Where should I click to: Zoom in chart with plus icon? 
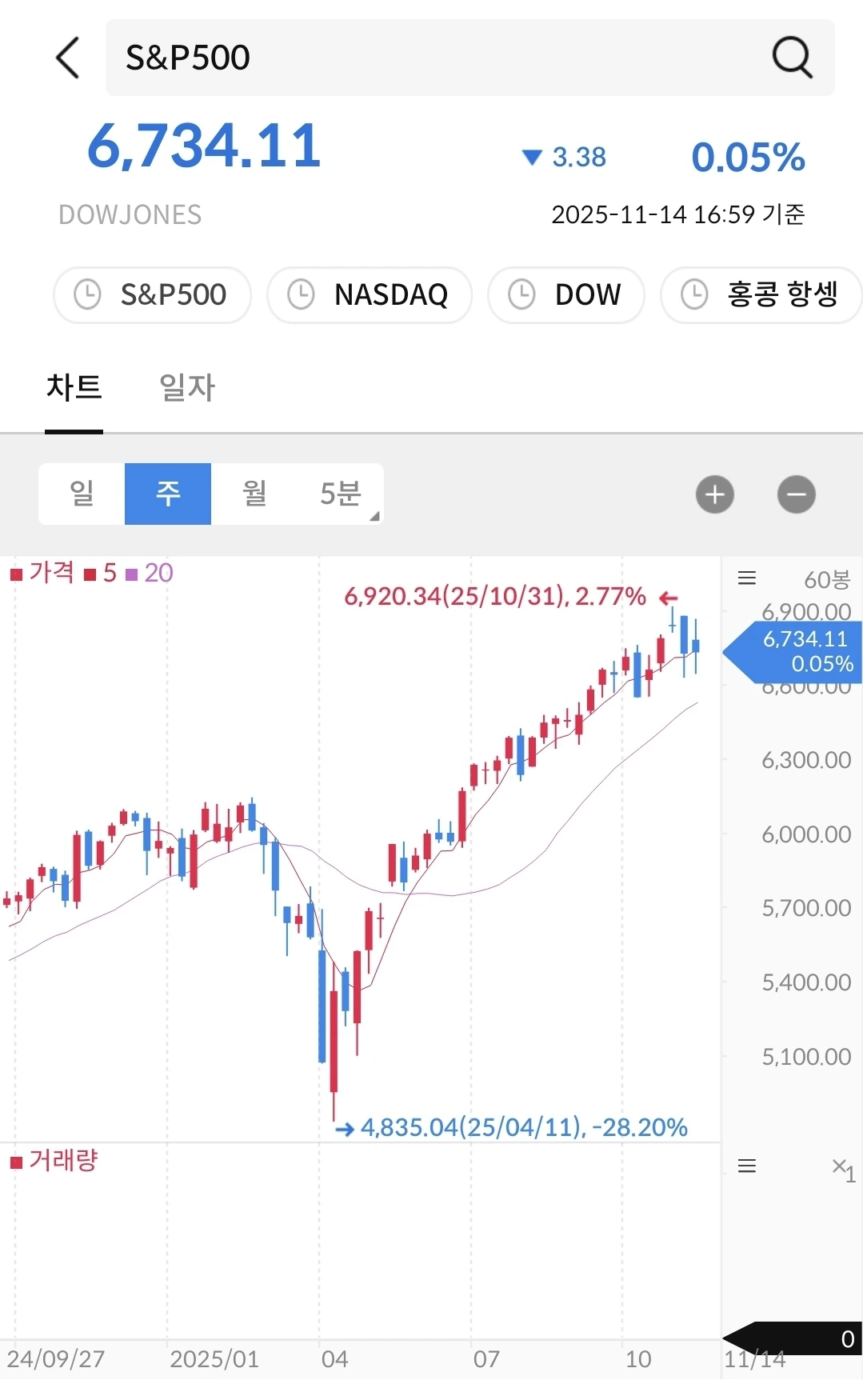point(715,494)
